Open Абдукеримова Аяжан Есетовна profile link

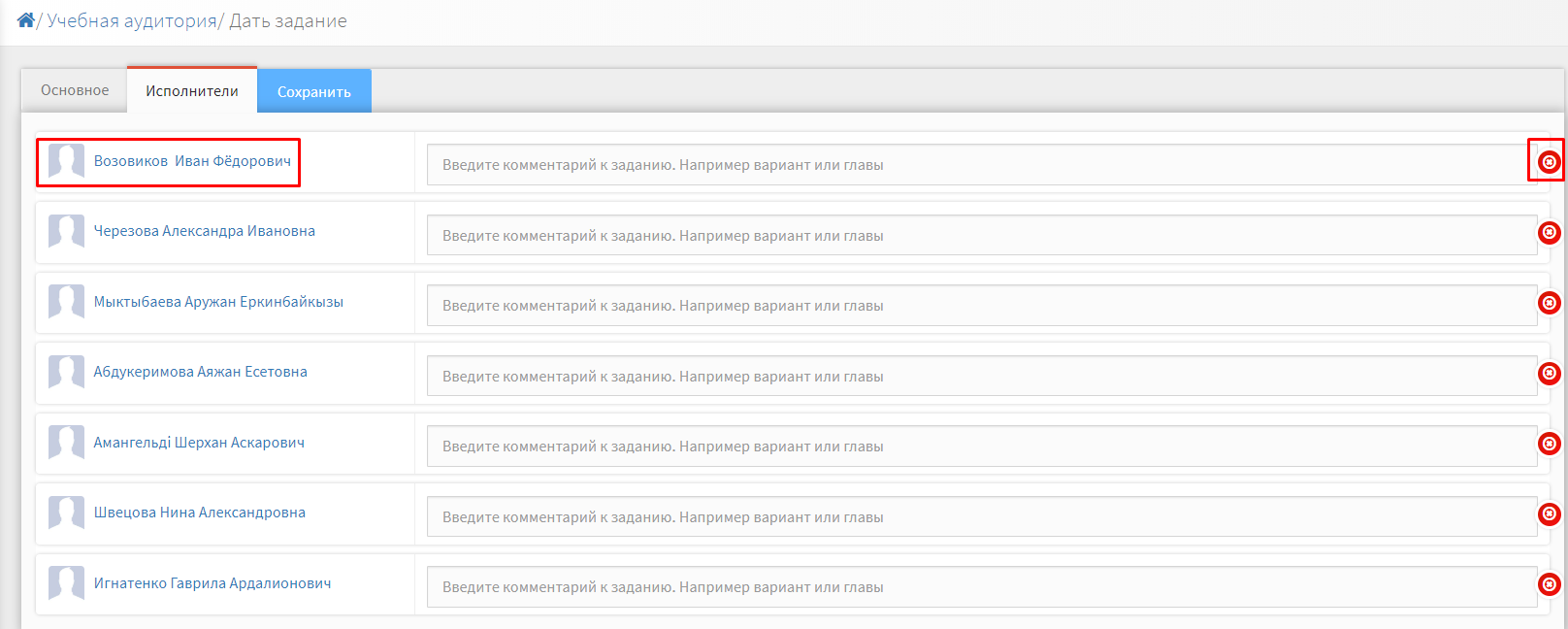[x=200, y=372]
